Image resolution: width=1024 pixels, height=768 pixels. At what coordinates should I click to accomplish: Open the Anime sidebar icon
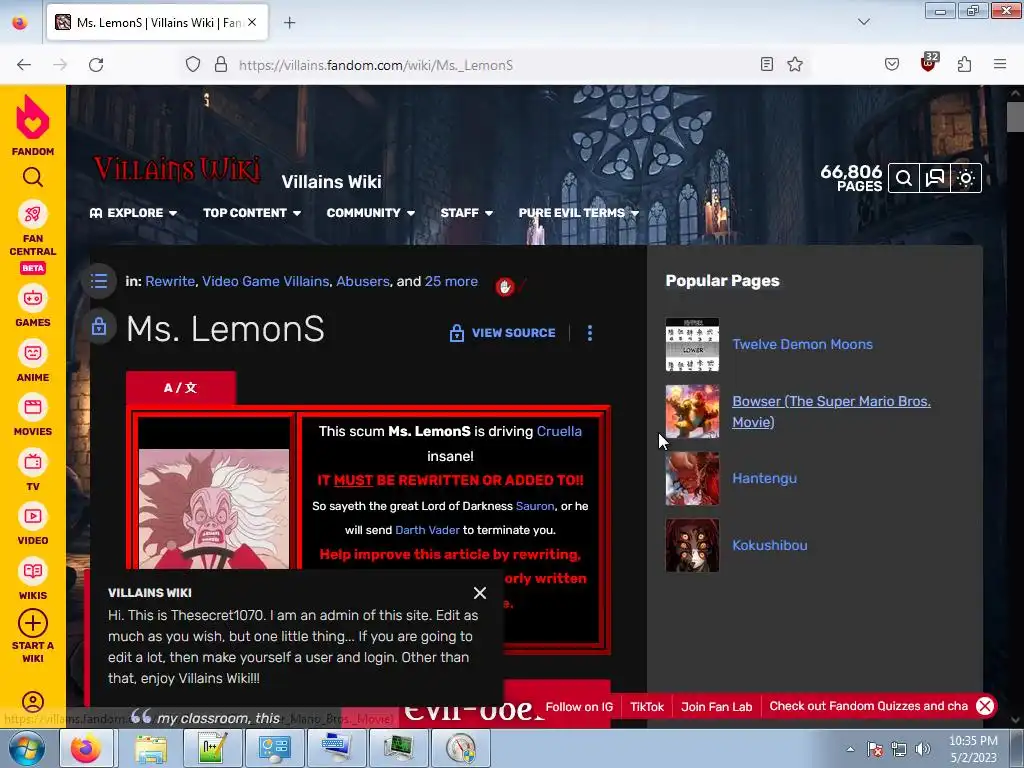(33, 353)
